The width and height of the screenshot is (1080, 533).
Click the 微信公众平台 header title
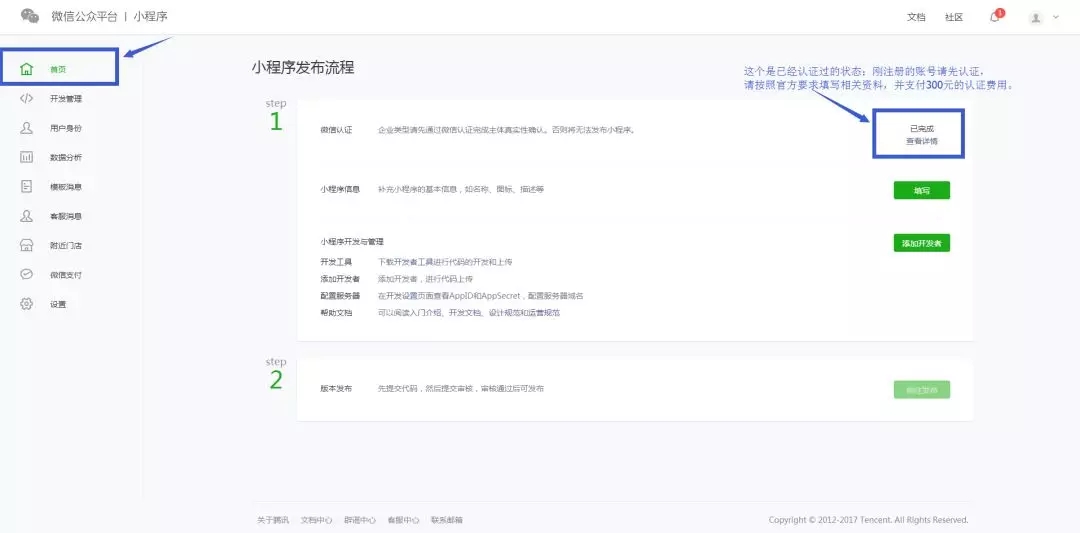[x=84, y=16]
